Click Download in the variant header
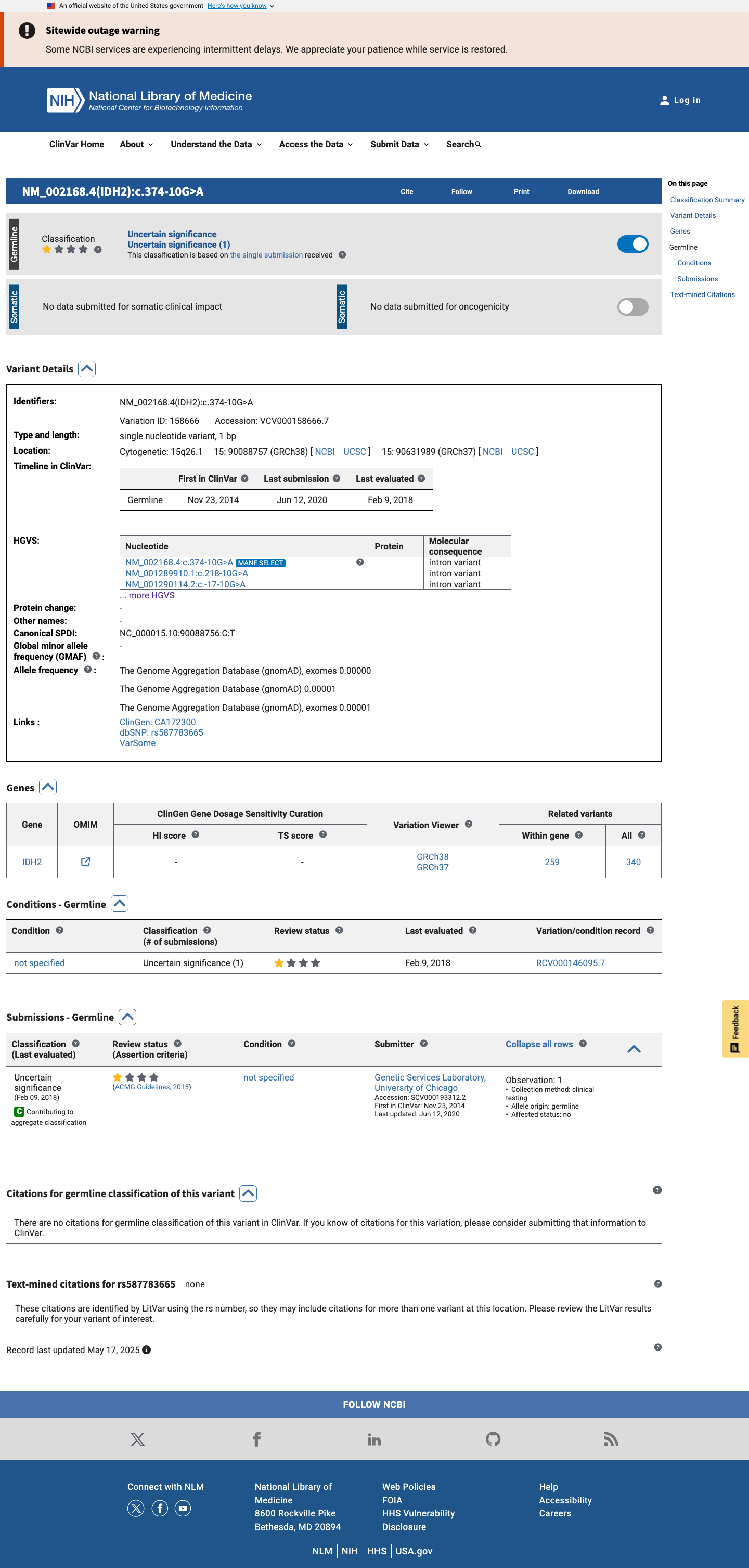The image size is (749, 1568). (x=584, y=192)
